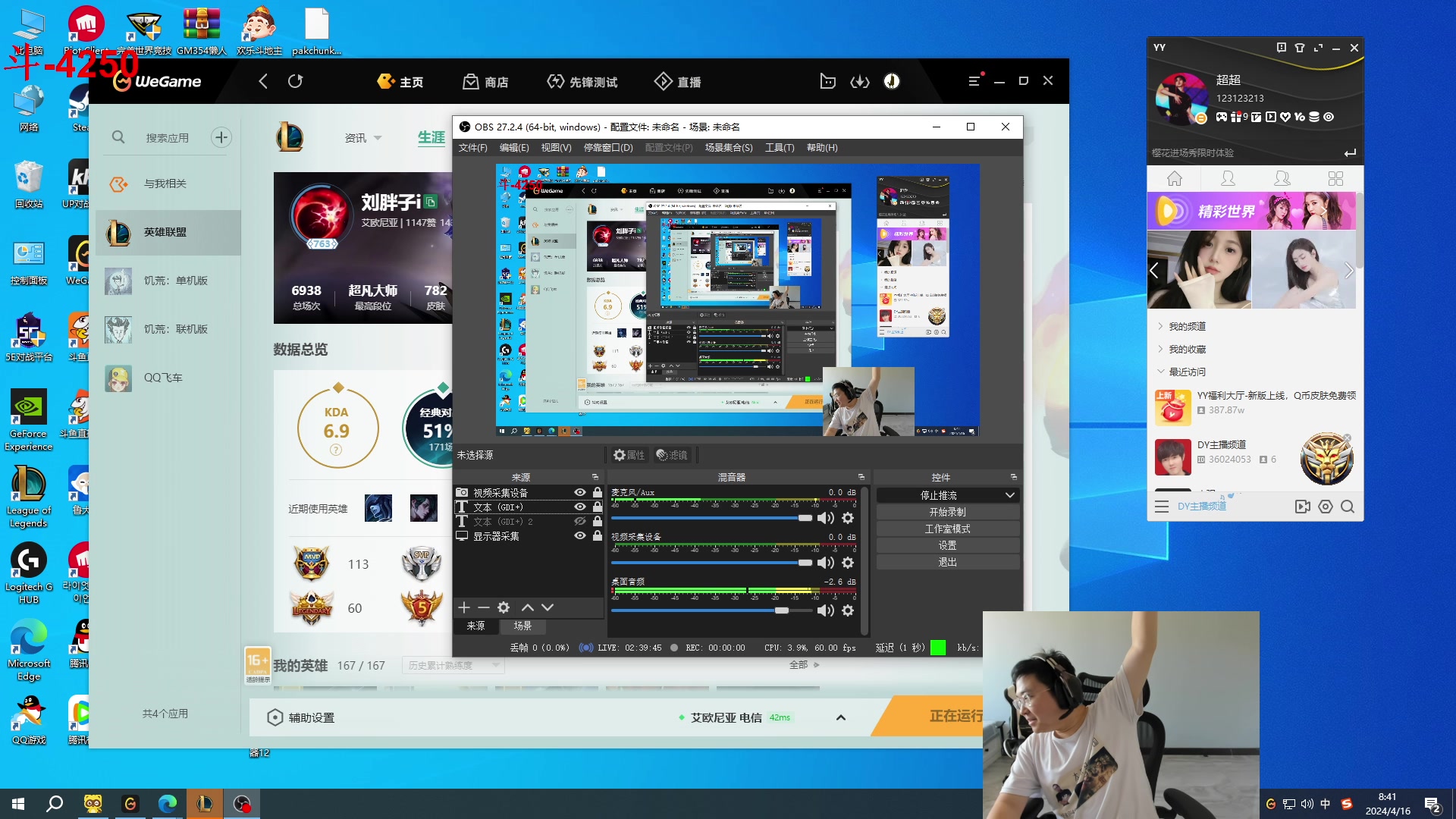Unlock the 文本 (GDI+) 2 source
The image size is (1456, 819).
pyautogui.click(x=598, y=521)
